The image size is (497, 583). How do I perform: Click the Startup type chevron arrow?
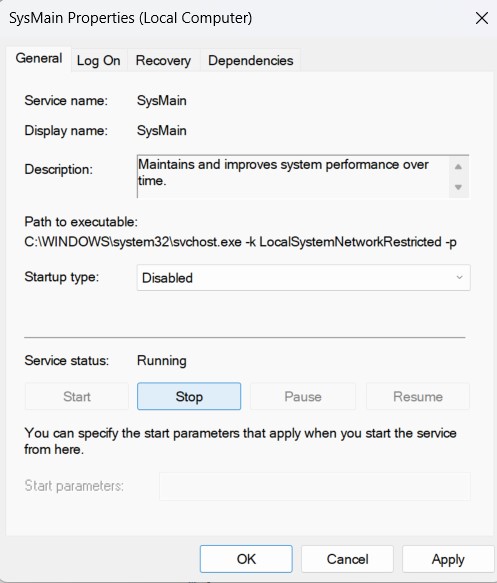click(x=459, y=278)
